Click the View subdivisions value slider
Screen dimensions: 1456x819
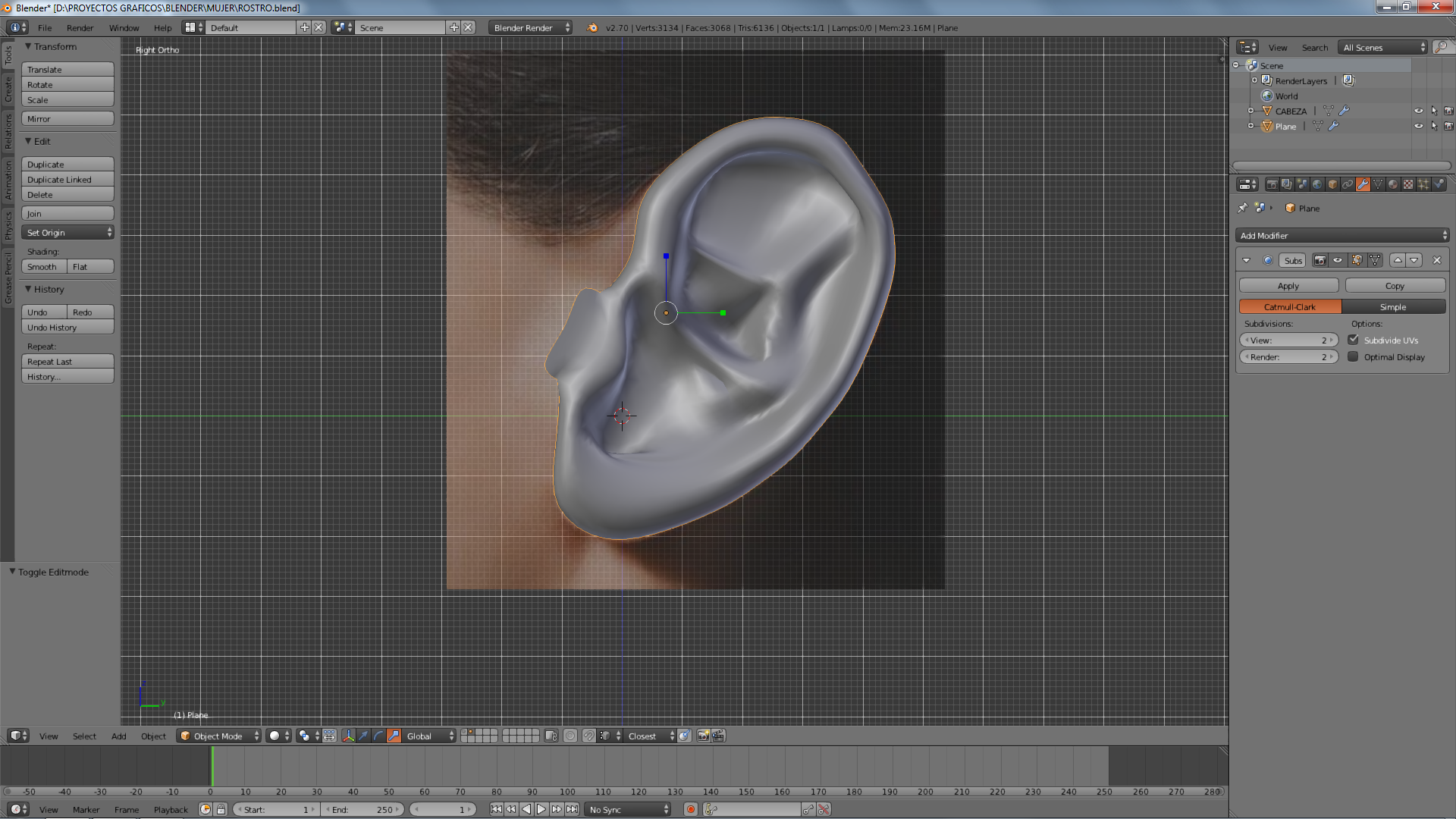click(x=1288, y=340)
